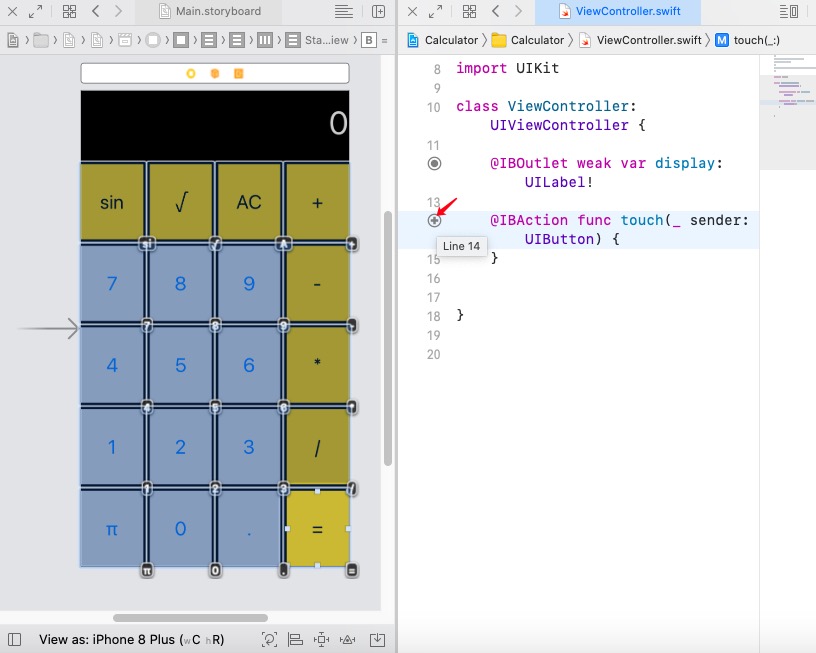The image size is (816, 653).
Task: Click the View Controller icon in scene dock
Action: coord(191,74)
